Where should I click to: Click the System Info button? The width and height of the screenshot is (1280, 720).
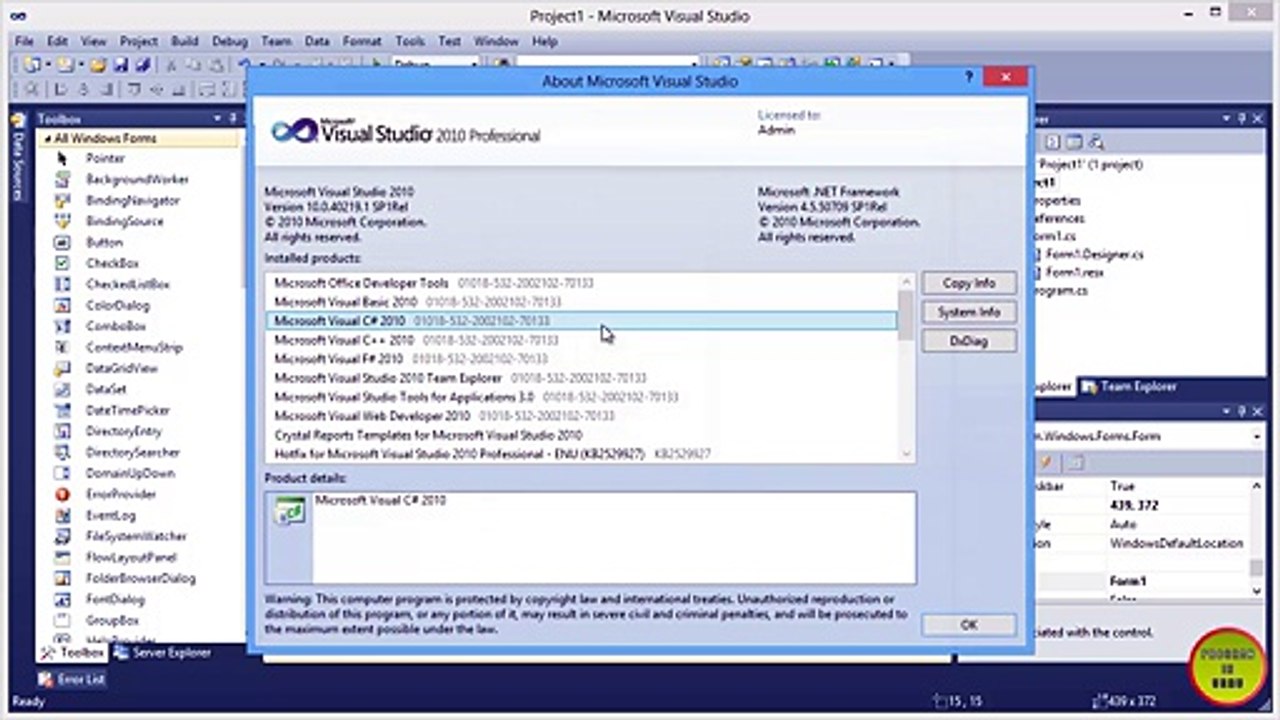pos(969,312)
